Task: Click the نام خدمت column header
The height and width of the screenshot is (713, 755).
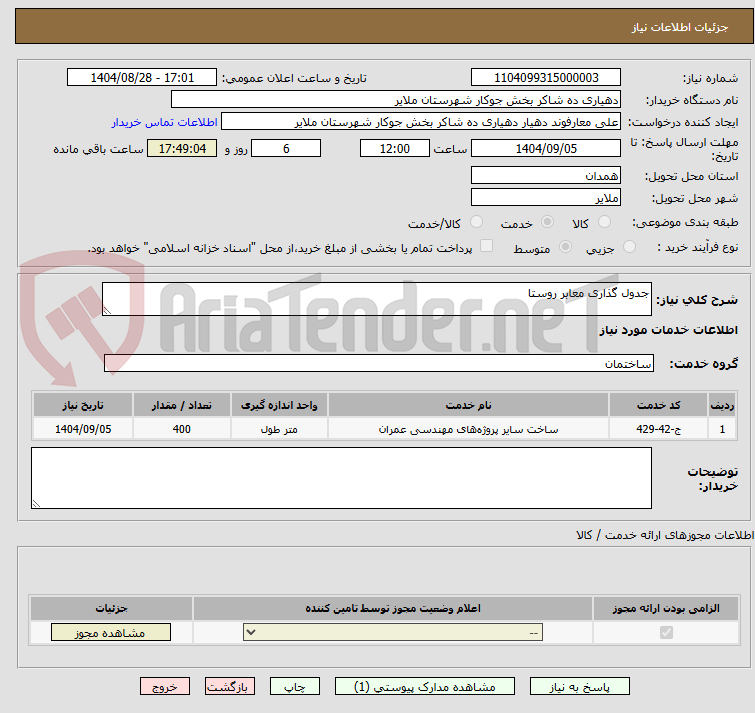Action: (469, 405)
